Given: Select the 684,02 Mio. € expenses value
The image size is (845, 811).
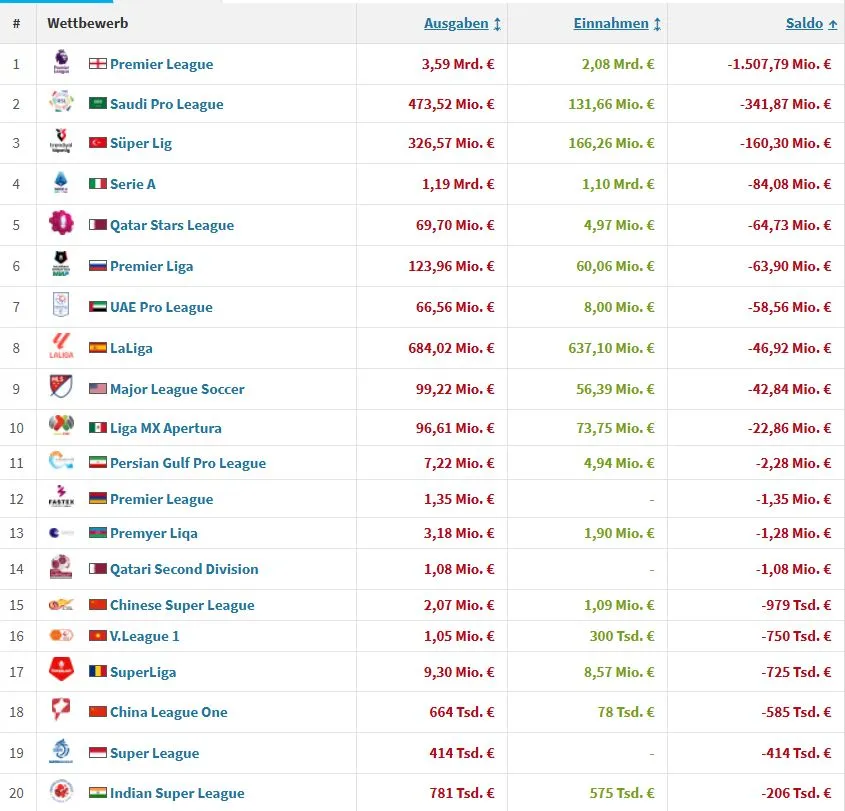Looking at the screenshot, I should click(x=451, y=348).
